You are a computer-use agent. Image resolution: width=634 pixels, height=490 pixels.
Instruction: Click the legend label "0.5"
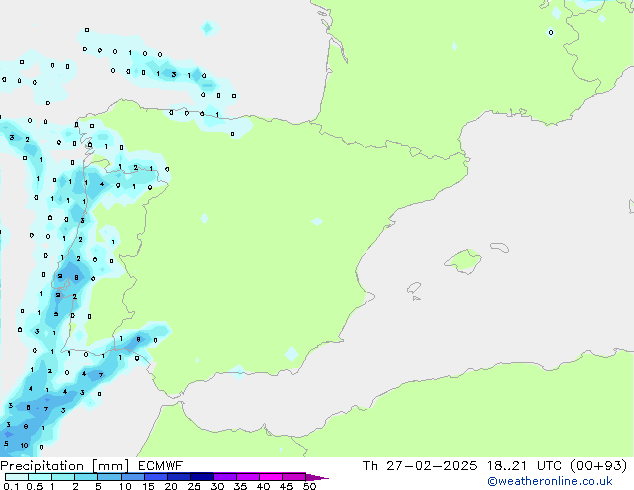point(35,486)
